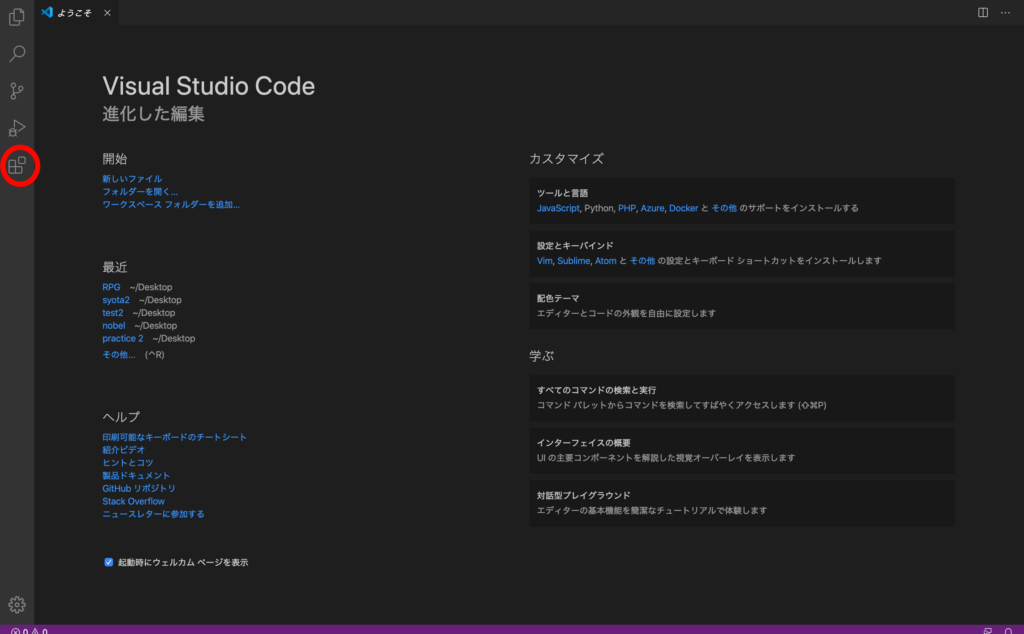Install Vim keybindings via its link
The height and width of the screenshot is (634, 1024).
[x=544, y=261]
